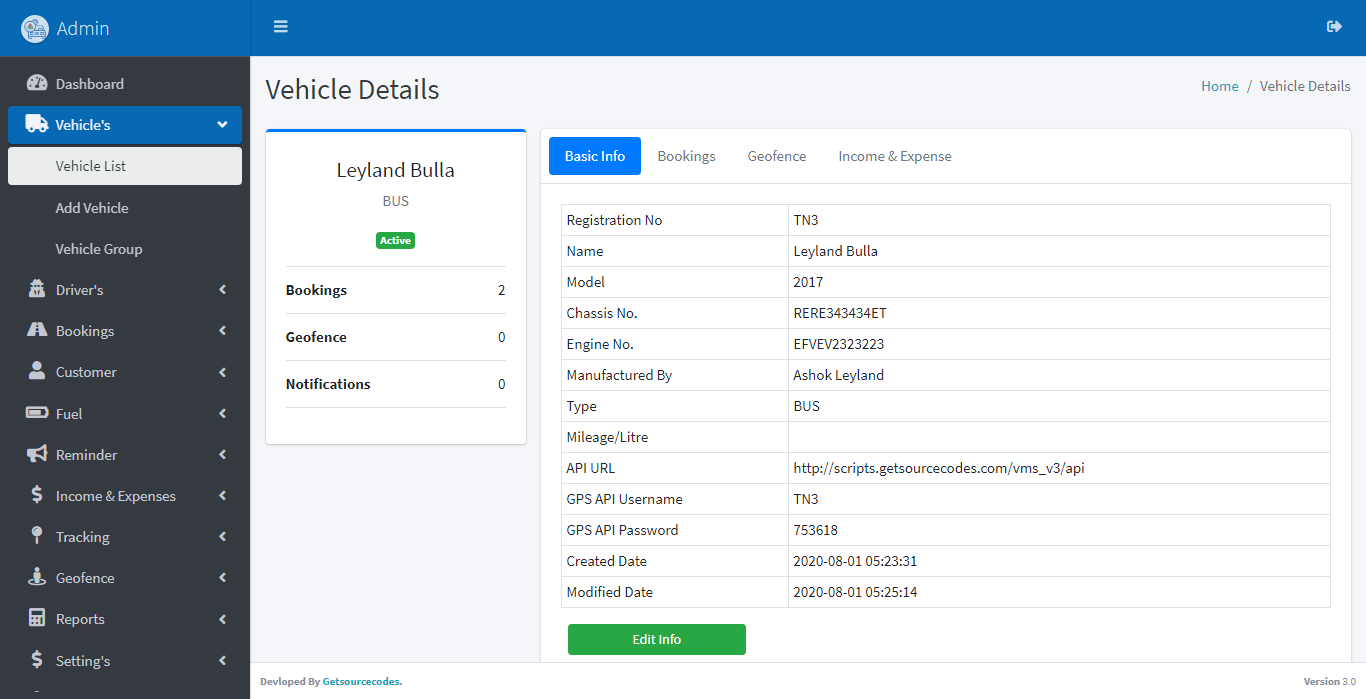Click the Bookings count row in profile card
This screenshot has width=1366, height=699.
pos(396,290)
